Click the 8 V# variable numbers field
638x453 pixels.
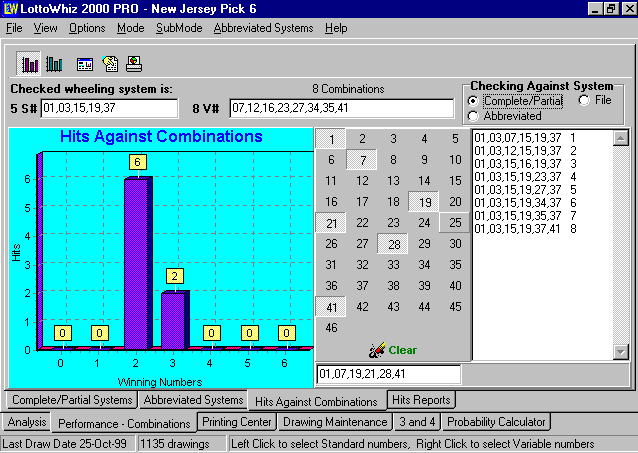342,108
